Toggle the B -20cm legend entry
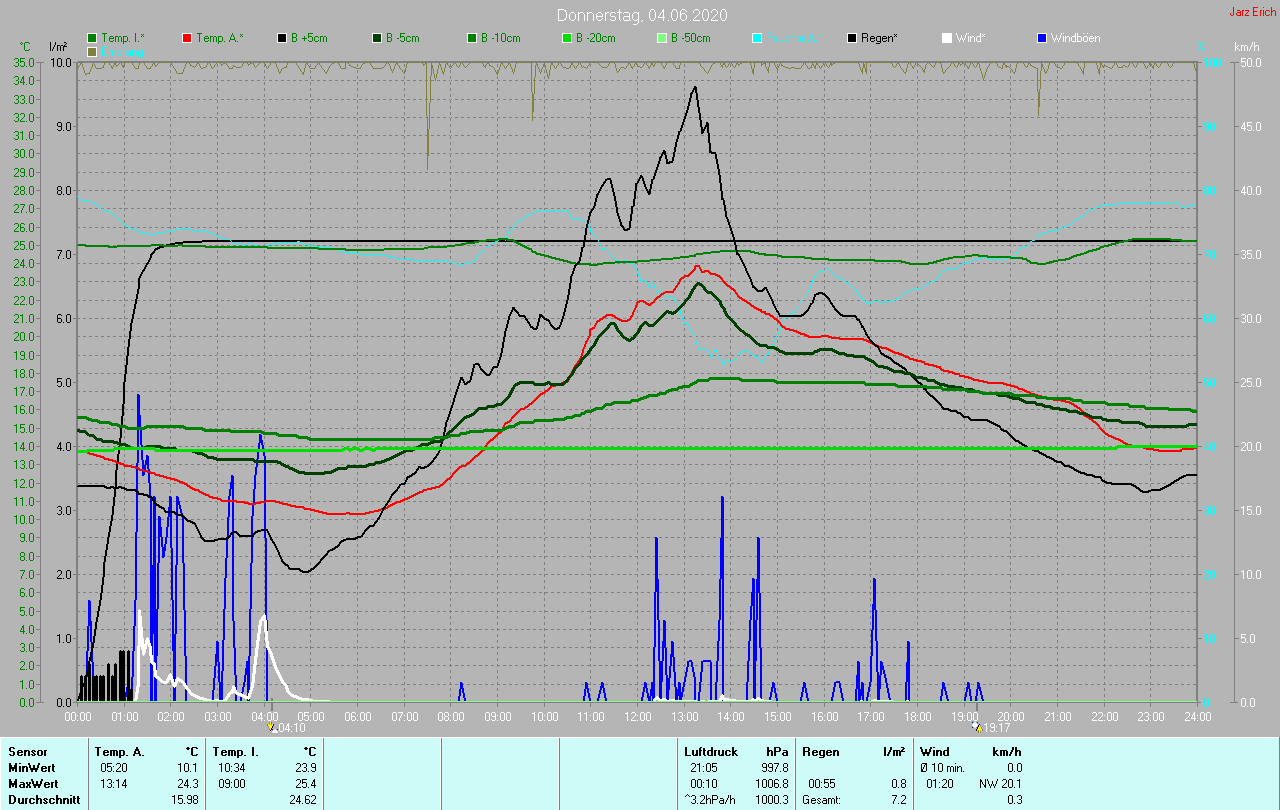Screen dimensions: 1280x810 click(594, 38)
